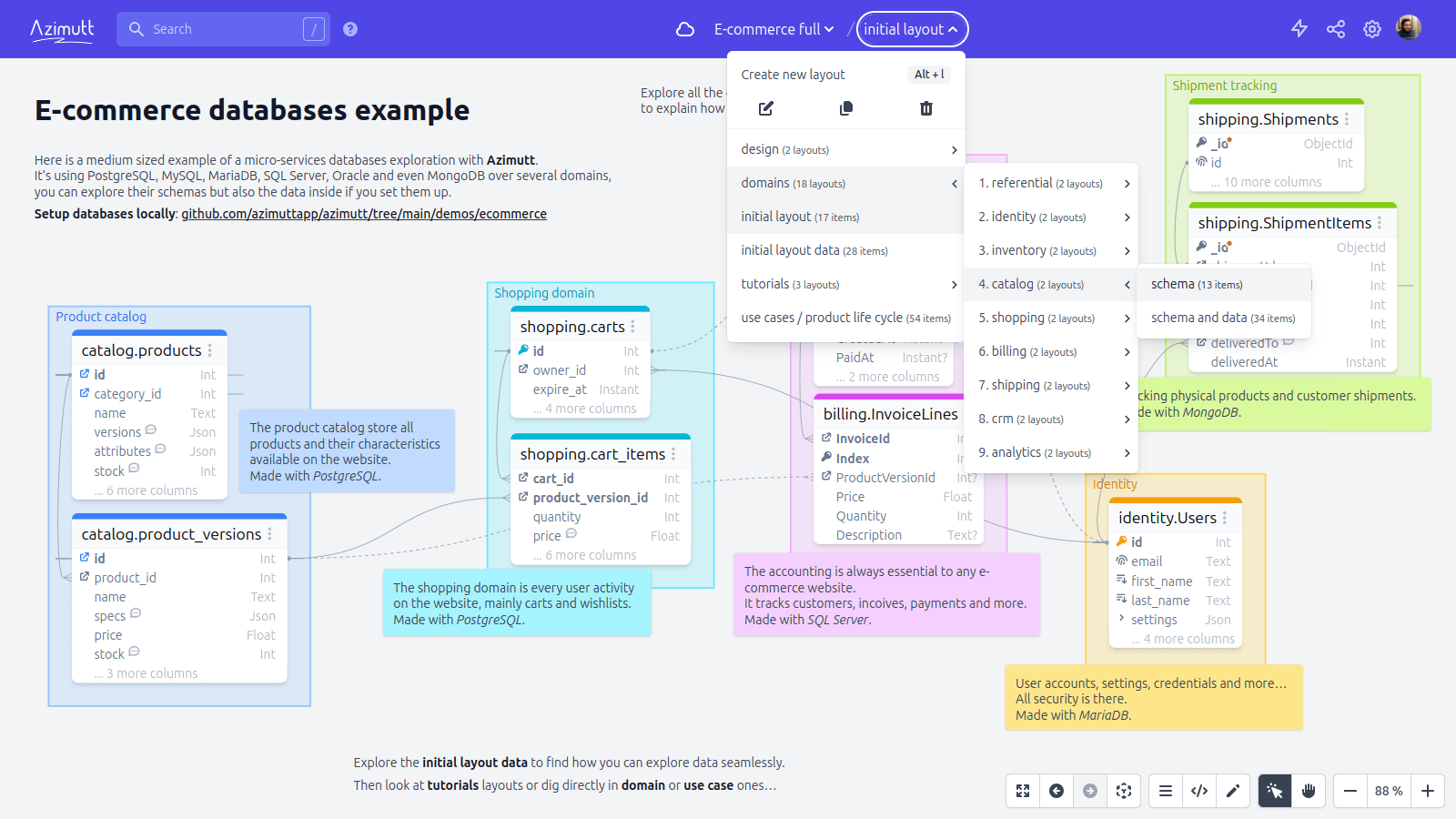Image resolution: width=1456 pixels, height=819 pixels.
Task: Select the 7. shipping domain entry
Action: pos(1051,385)
